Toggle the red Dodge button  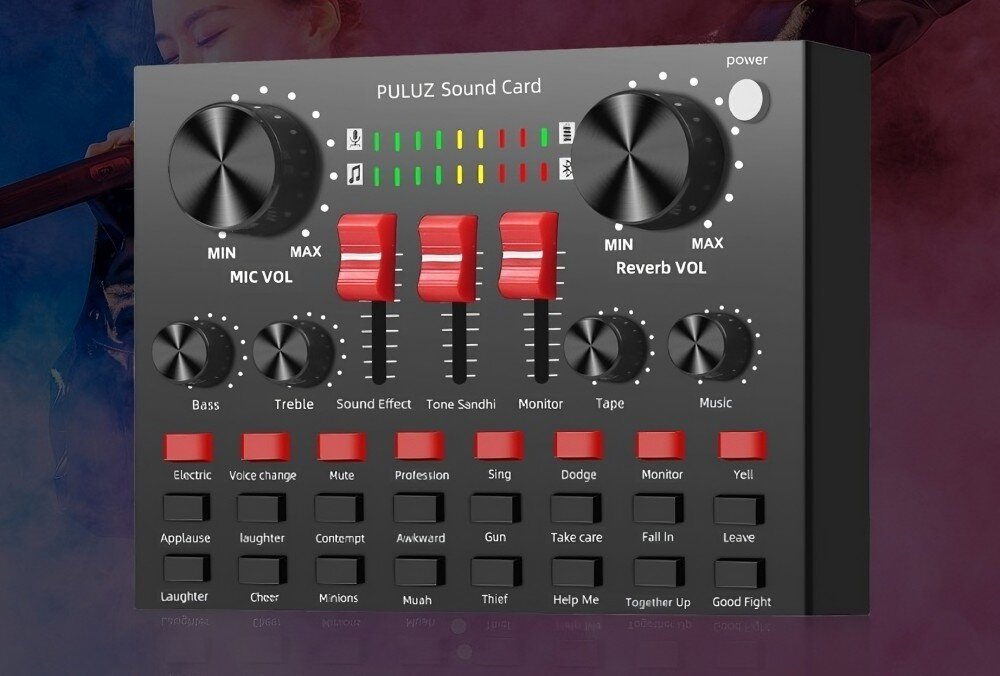578,445
